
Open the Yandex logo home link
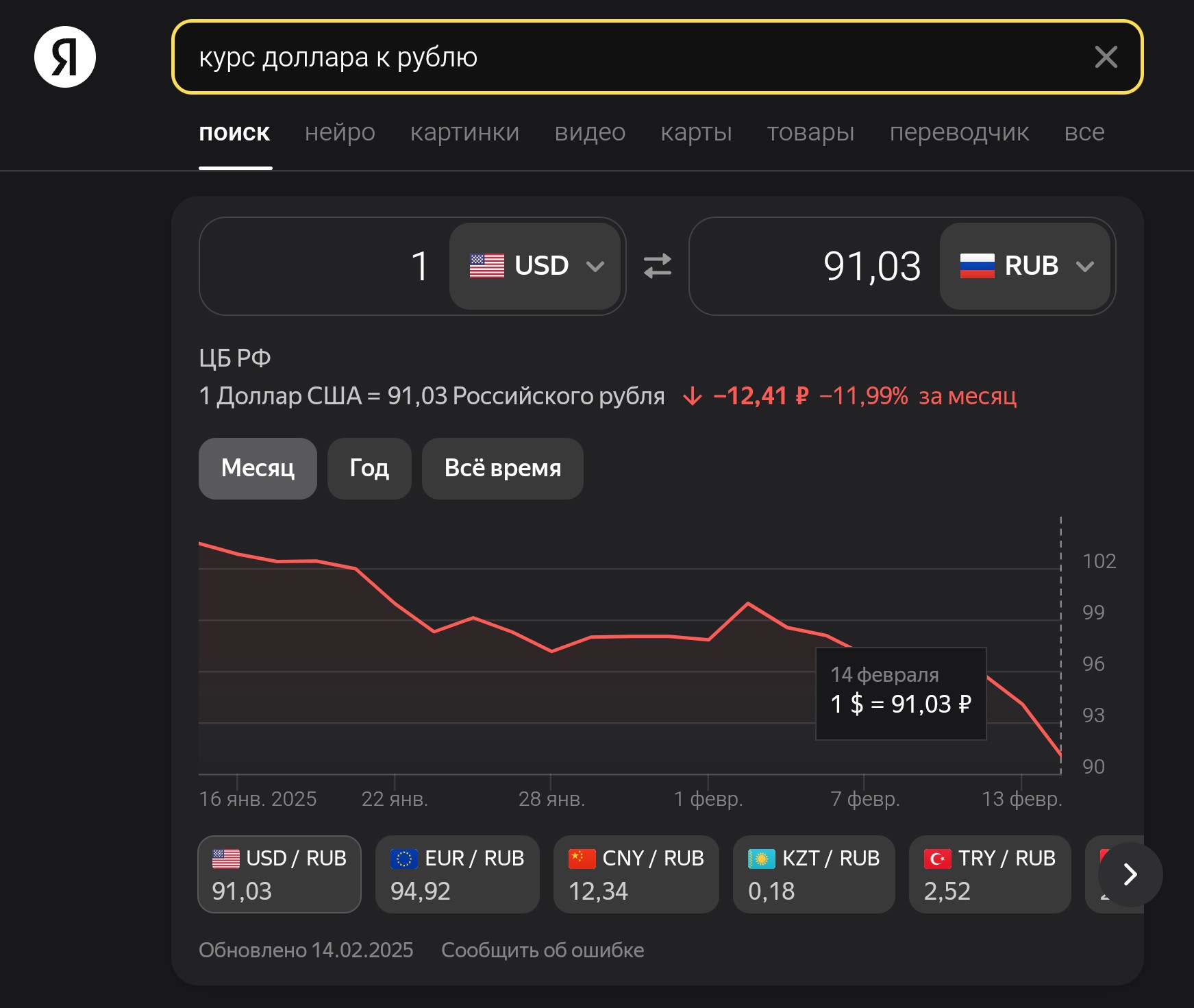click(65, 57)
